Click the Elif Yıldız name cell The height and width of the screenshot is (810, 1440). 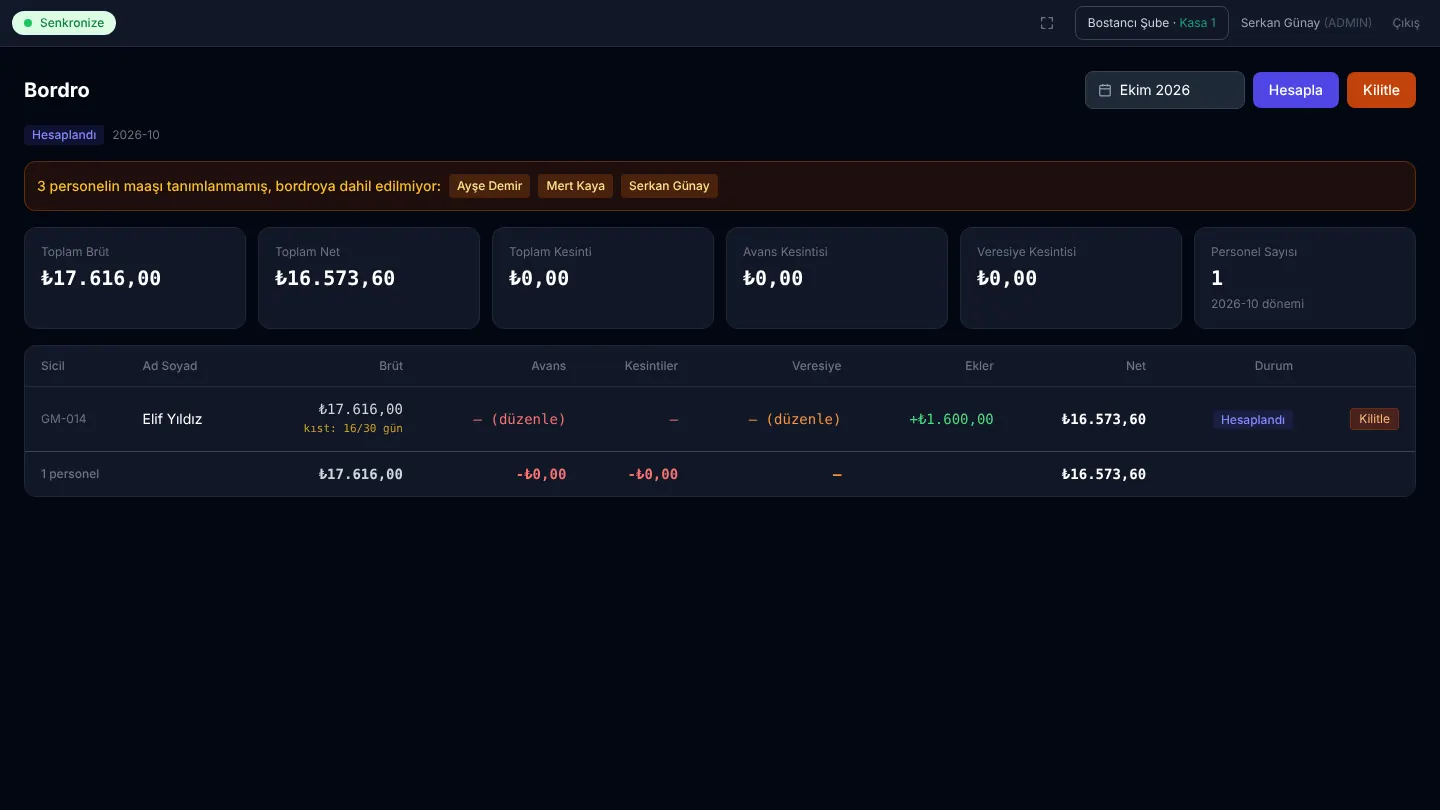tap(173, 419)
